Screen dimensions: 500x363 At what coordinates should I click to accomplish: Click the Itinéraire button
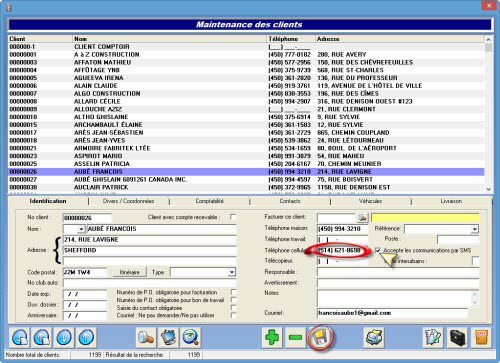129,272
